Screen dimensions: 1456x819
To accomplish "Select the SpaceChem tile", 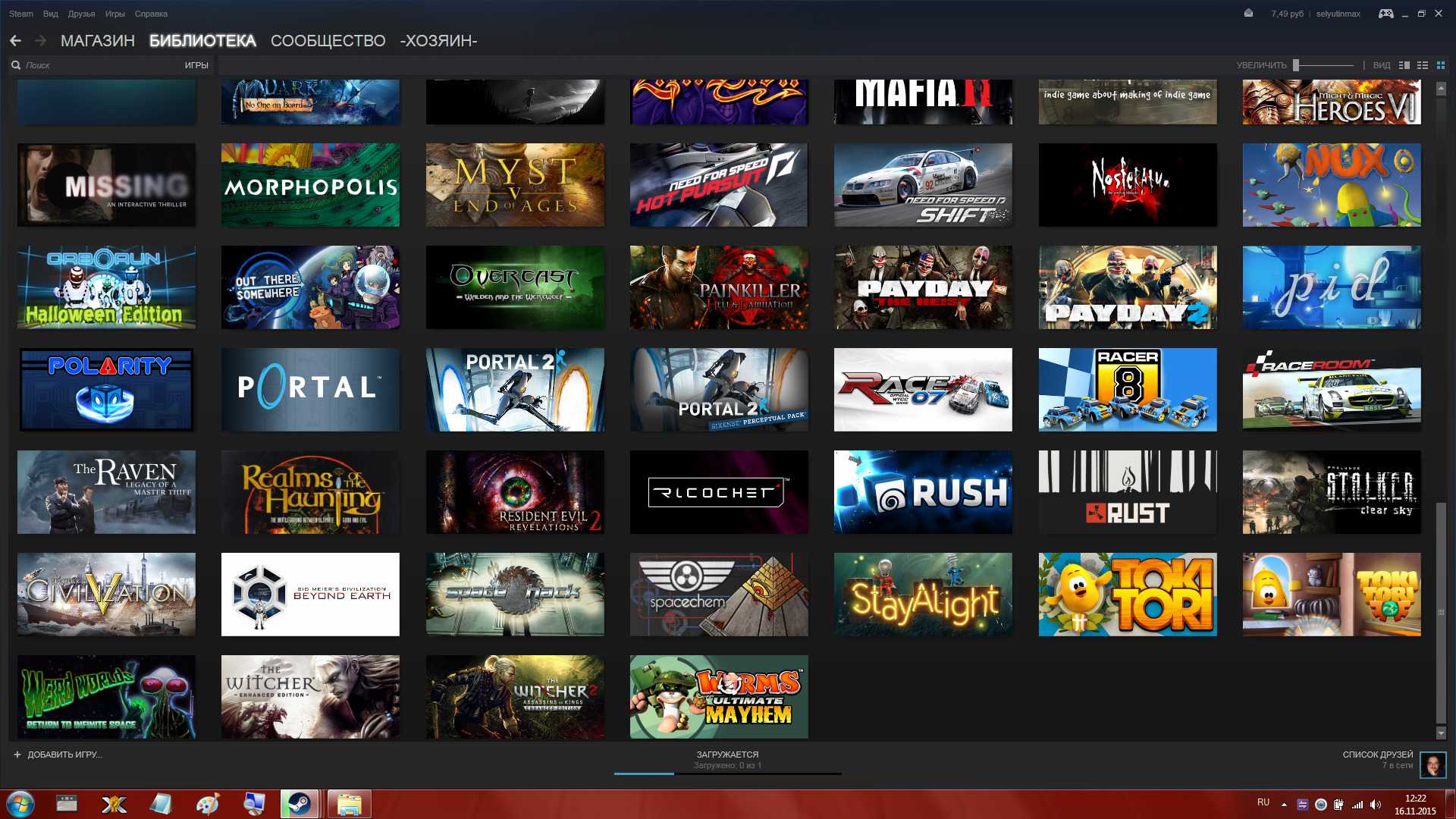I will tap(719, 594).
